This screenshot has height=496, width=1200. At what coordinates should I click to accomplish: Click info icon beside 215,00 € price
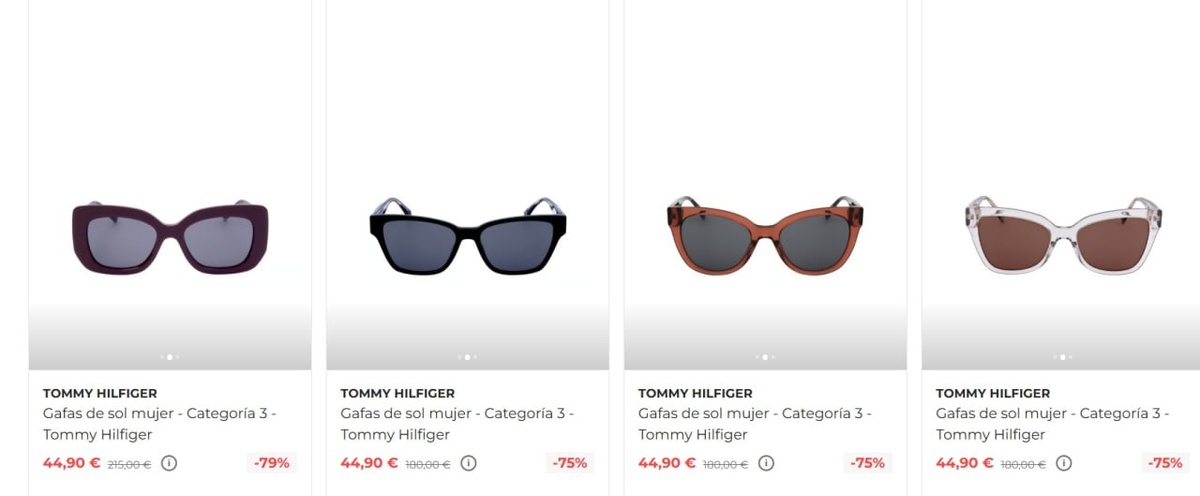coord(169,463)
